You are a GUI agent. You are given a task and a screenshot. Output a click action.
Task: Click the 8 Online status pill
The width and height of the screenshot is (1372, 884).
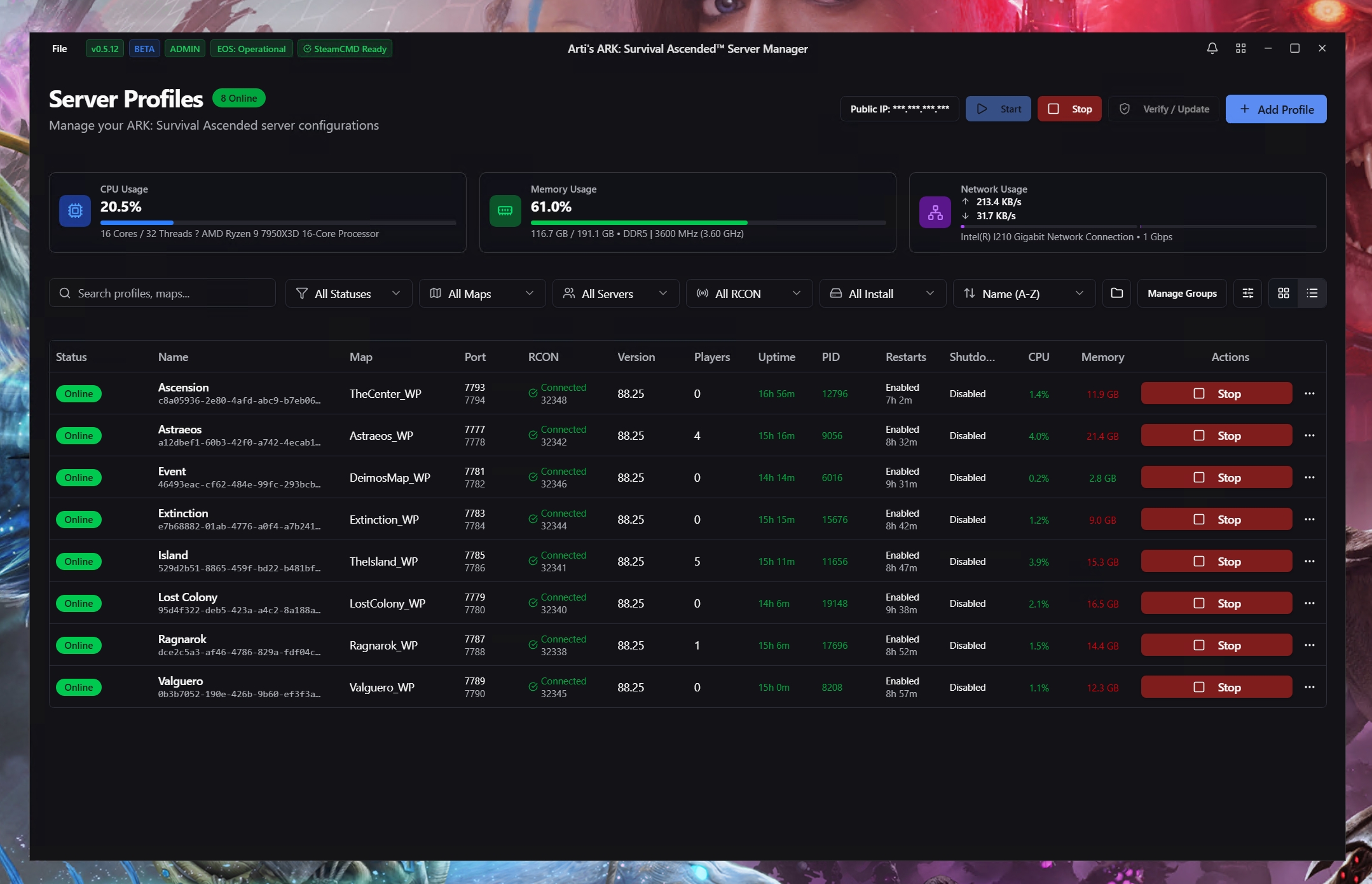point(239,98)
